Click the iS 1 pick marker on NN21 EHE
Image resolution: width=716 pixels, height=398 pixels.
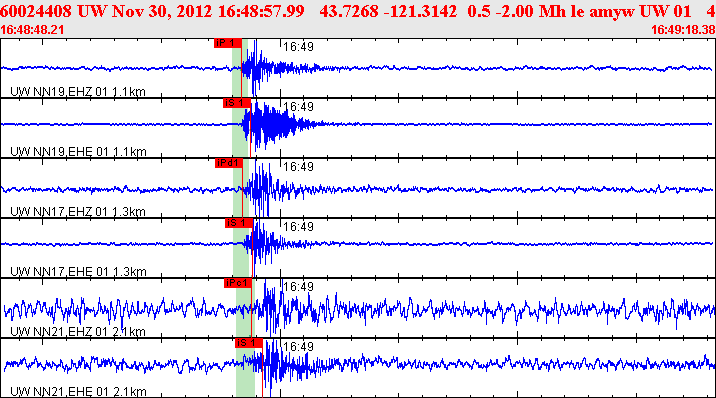point(249,343)
